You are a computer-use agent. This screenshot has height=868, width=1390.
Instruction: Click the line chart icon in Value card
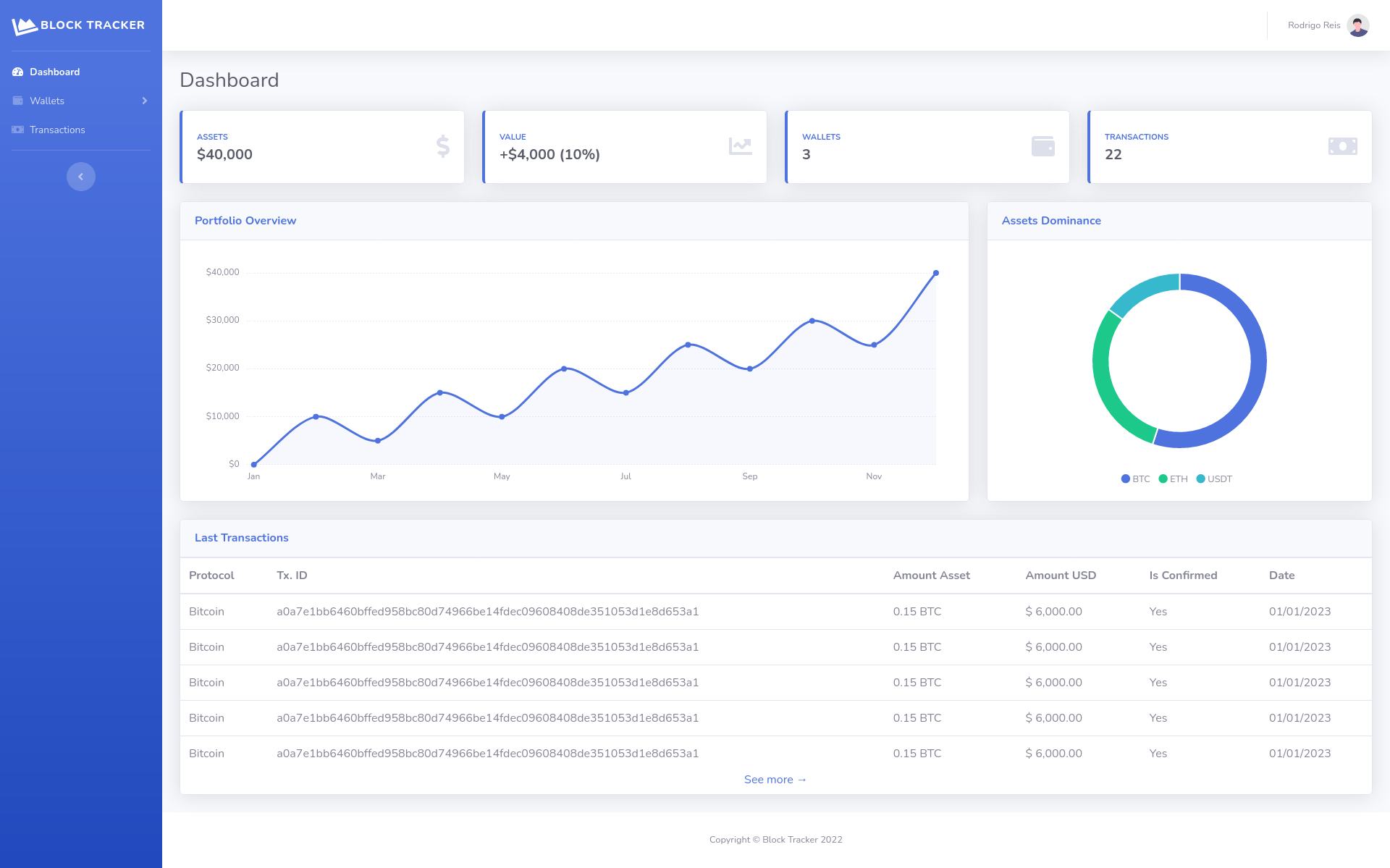coord(740,146)
